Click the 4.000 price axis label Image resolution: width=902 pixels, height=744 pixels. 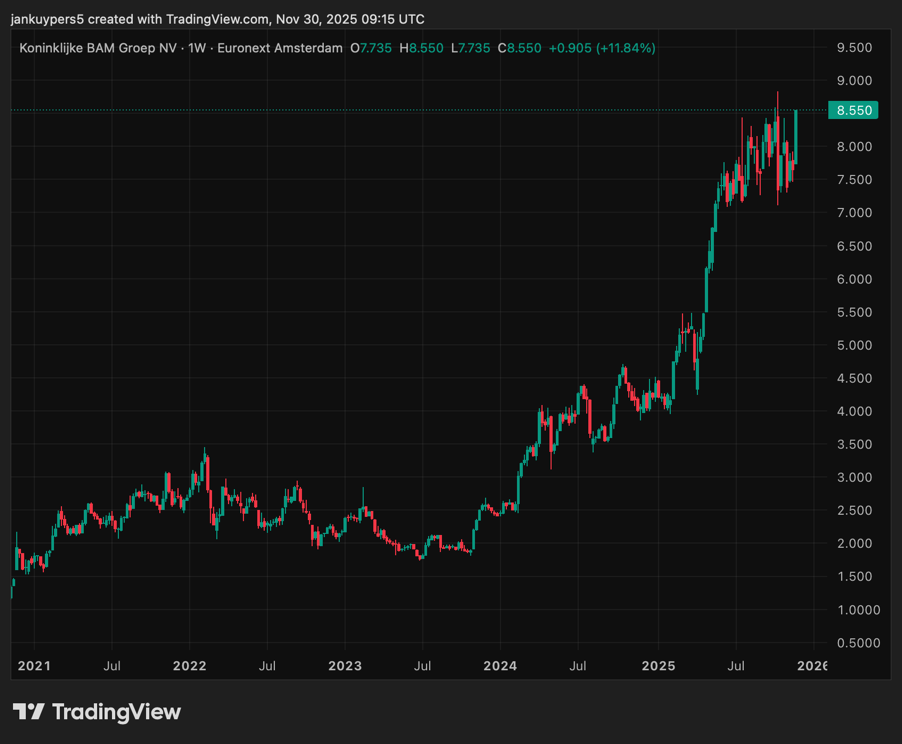[x=854, y=411]
